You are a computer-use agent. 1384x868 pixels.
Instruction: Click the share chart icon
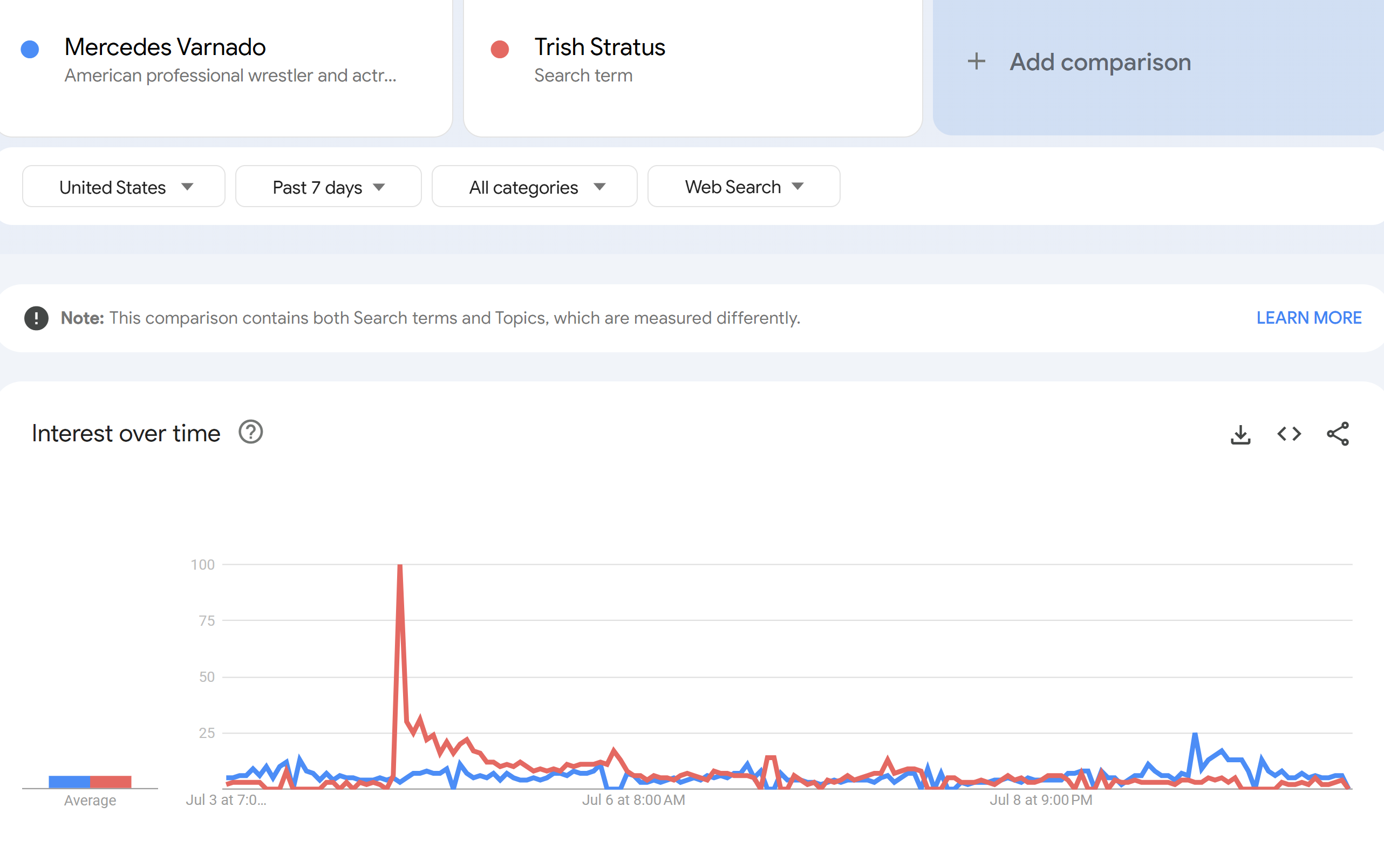point(1338,434)
